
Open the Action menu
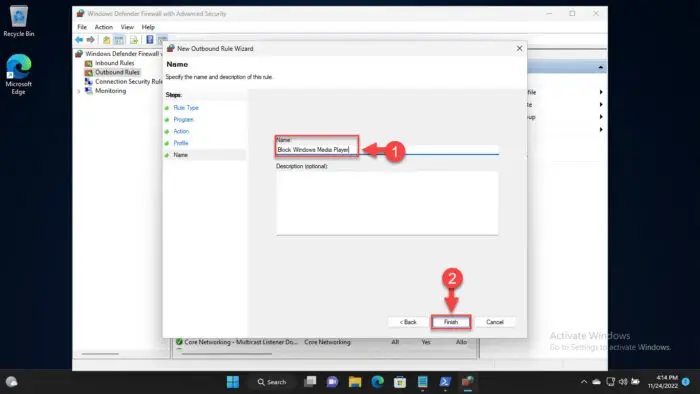coord(104,27)
